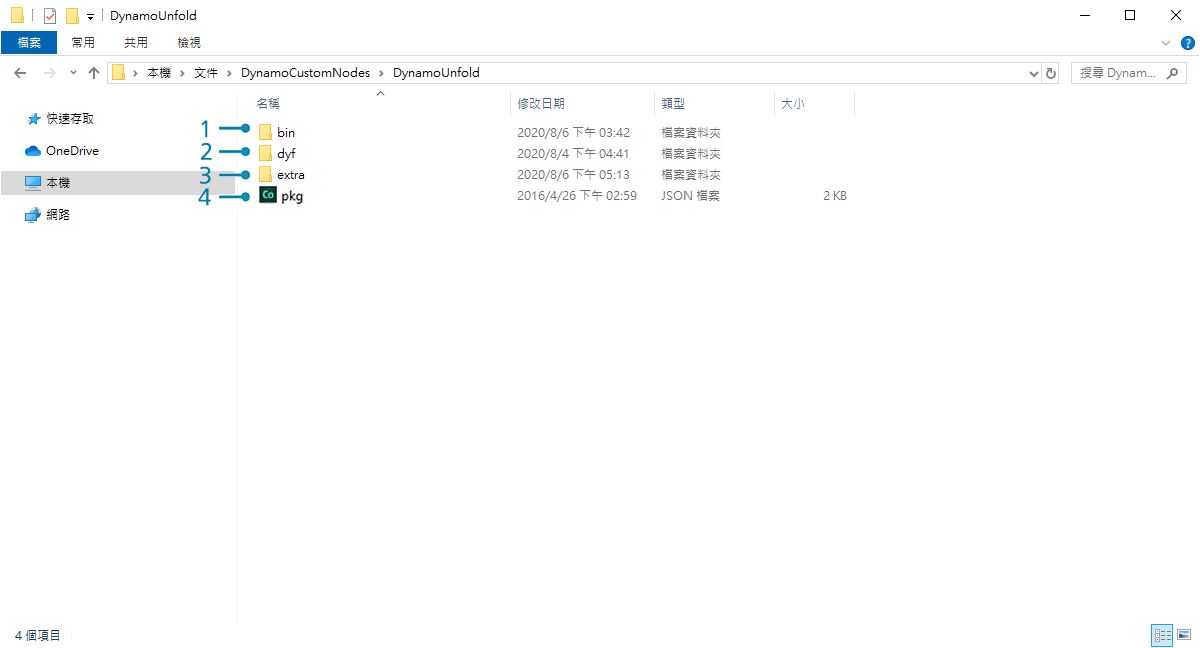Switch to details view layout

click(1162, 635)
